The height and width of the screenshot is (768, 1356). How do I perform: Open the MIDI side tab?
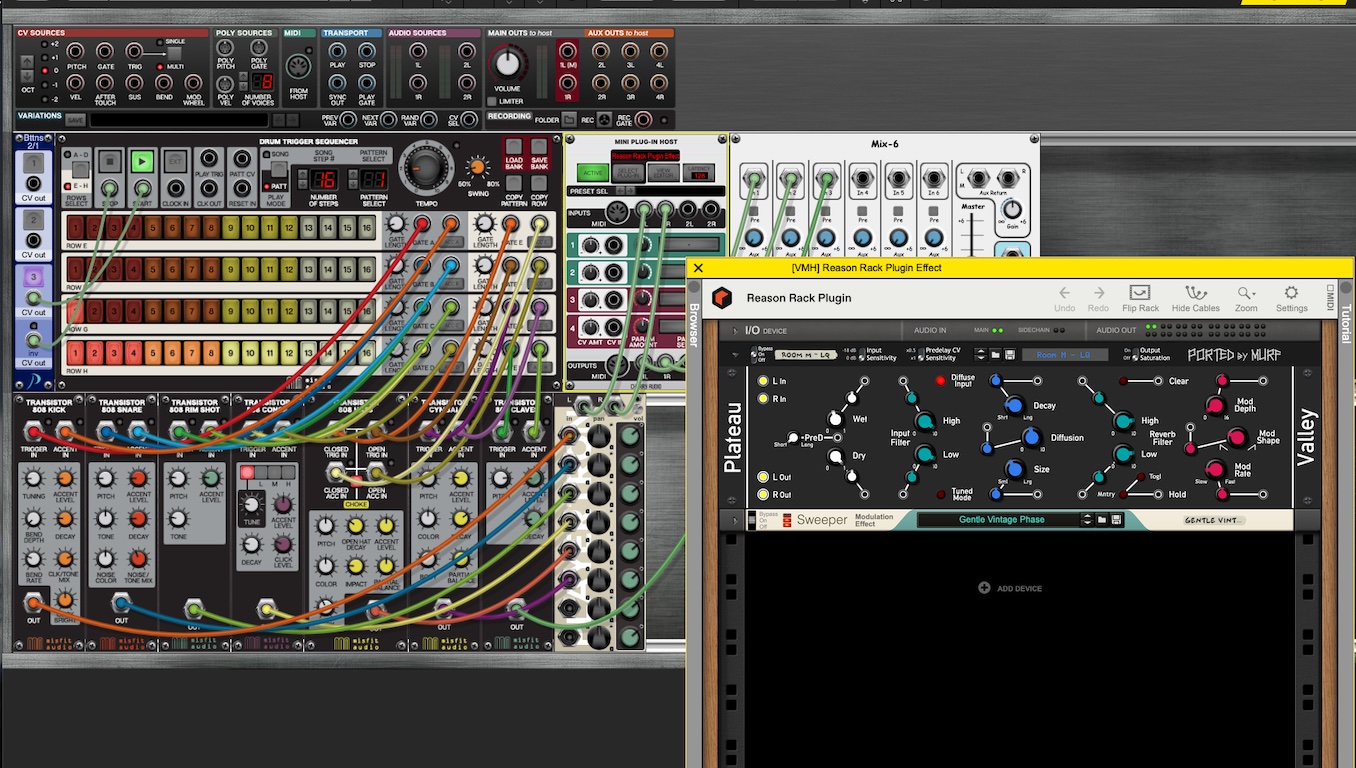pyautogui.click(x=1329, y=296)
